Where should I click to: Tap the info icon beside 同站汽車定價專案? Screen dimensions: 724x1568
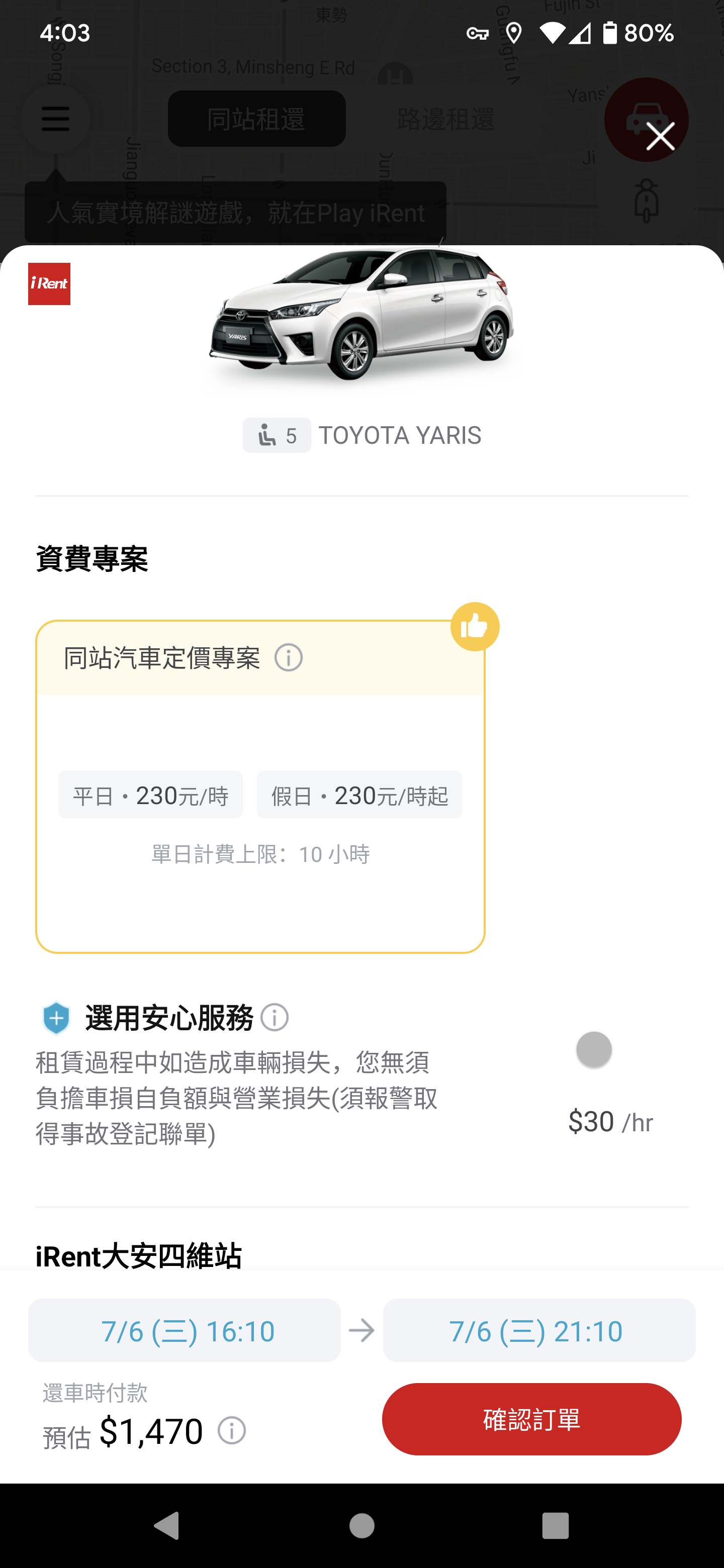289,658
